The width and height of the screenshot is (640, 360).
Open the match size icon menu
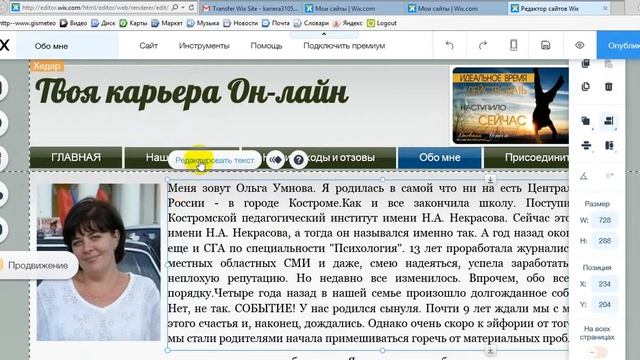609,145
